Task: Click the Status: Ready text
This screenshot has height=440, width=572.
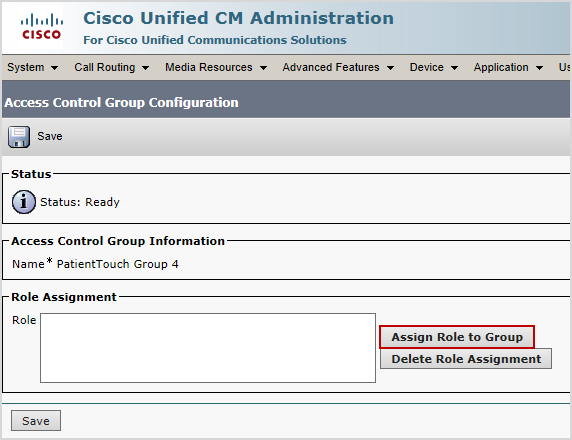Action: [x=80, y=202]
